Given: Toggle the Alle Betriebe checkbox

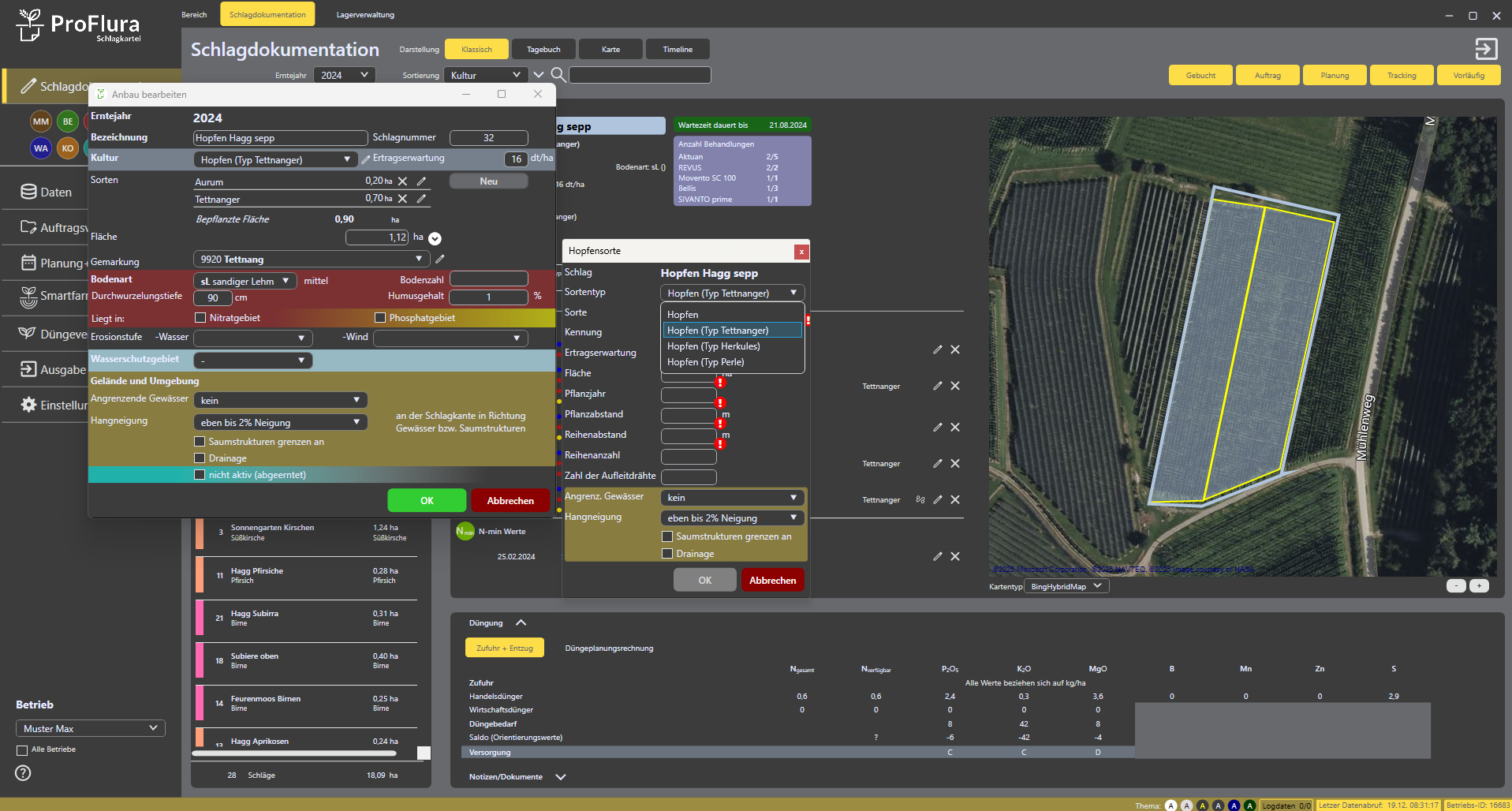Looking at the screenshot, I should point(22,750).
